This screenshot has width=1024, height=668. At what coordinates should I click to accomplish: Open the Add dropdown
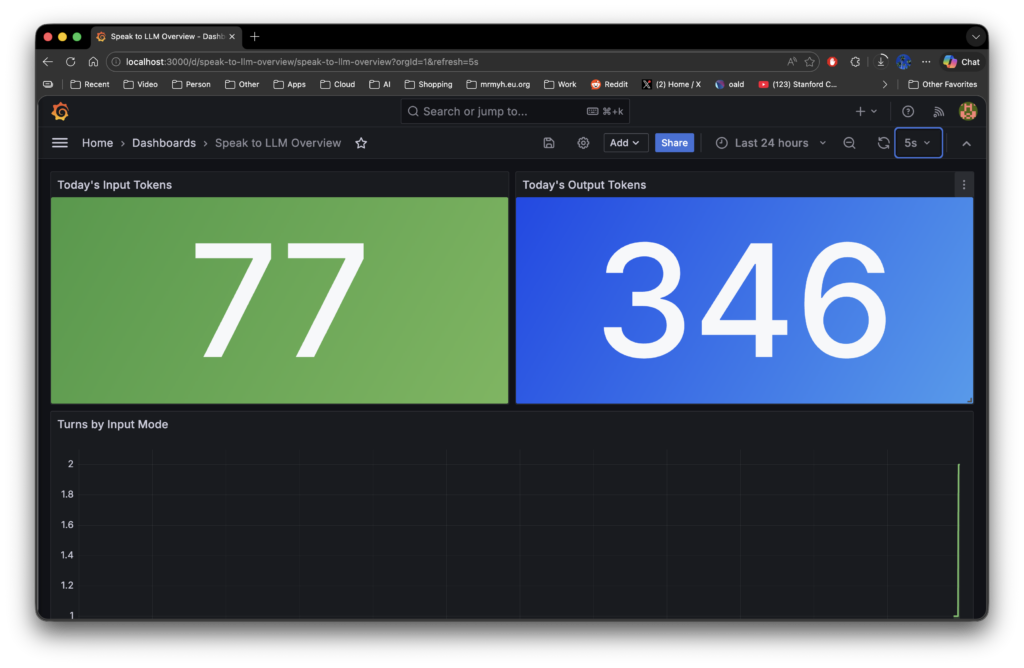(625, 143)
